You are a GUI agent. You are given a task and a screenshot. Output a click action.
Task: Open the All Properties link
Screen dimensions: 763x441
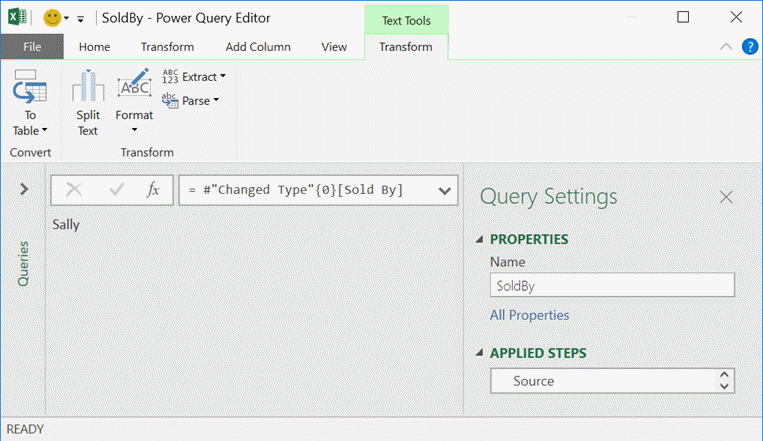(x=529, y=315)
